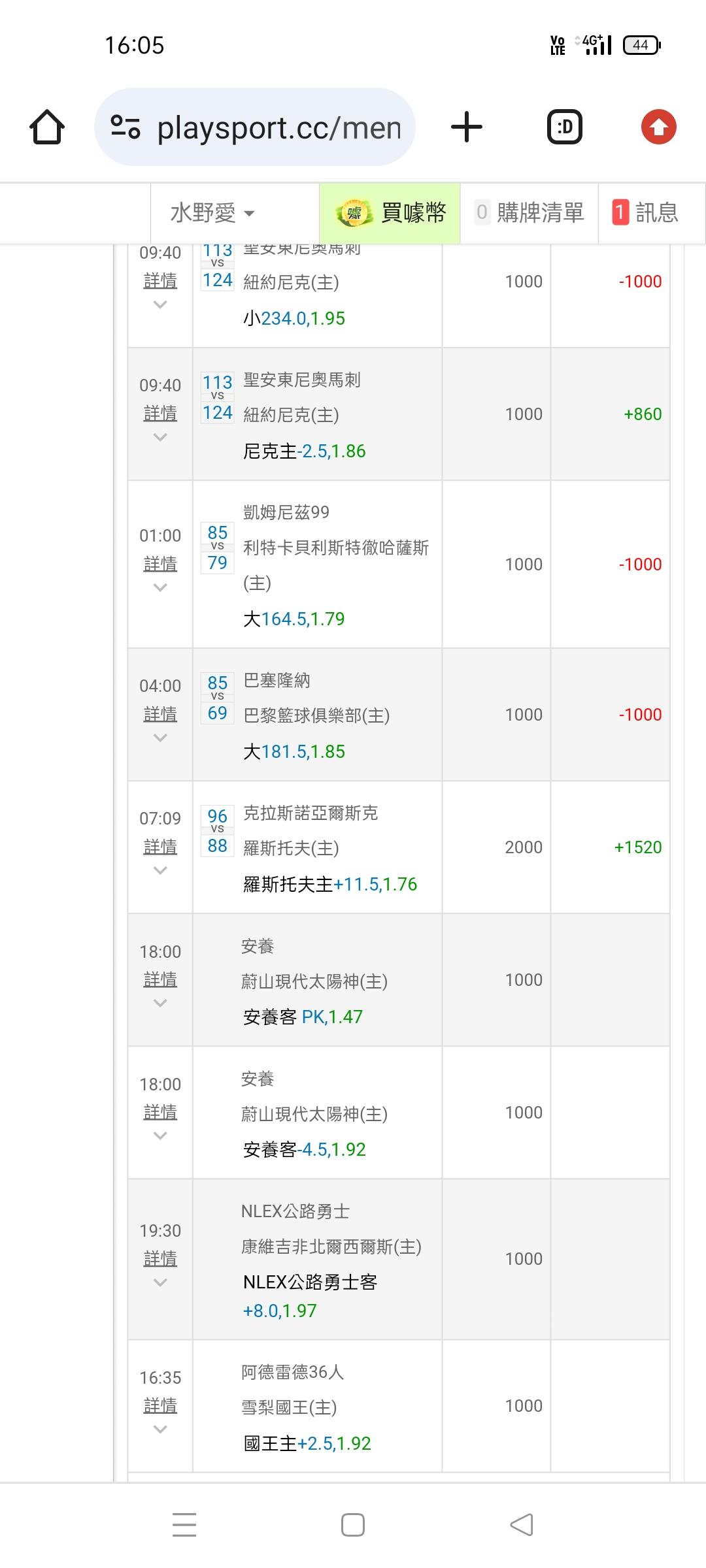Open 詳情 link for 04:00 Barcelona game
Screen dimensions: 706x1568
(160, 714)
